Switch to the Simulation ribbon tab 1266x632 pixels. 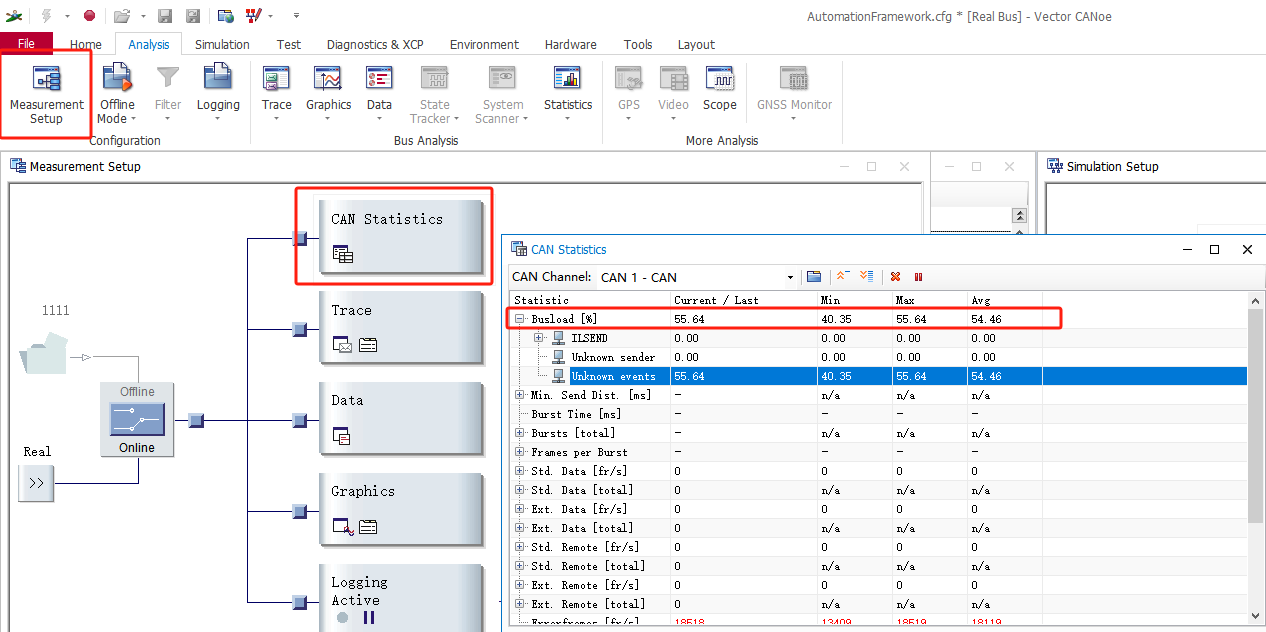[x=222, y=44]
